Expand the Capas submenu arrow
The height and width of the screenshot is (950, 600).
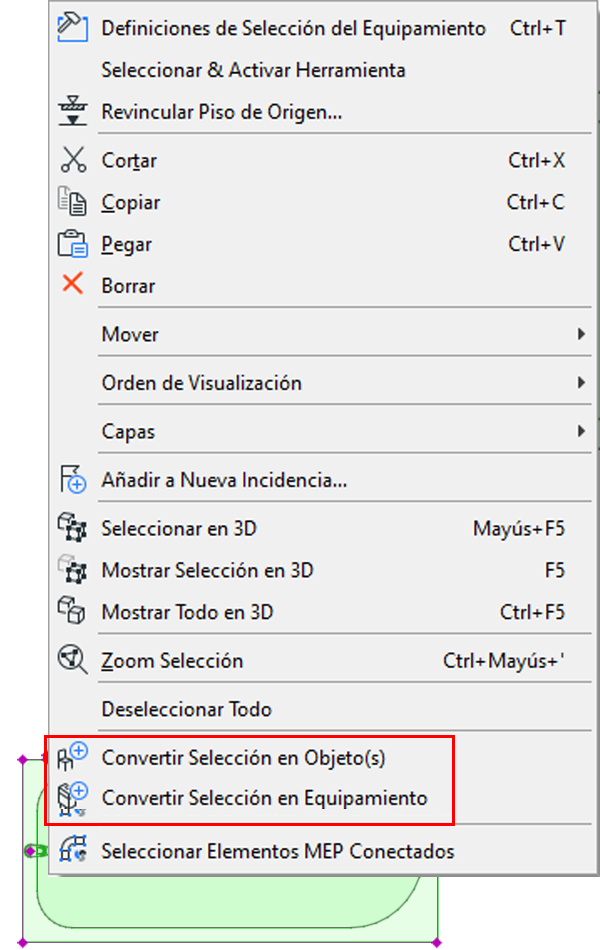[x=581, y=431]
